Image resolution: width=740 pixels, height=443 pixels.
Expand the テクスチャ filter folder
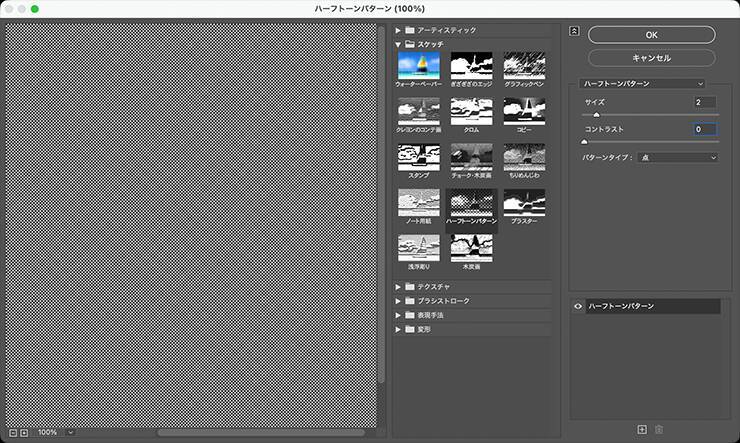coord(398,287)
